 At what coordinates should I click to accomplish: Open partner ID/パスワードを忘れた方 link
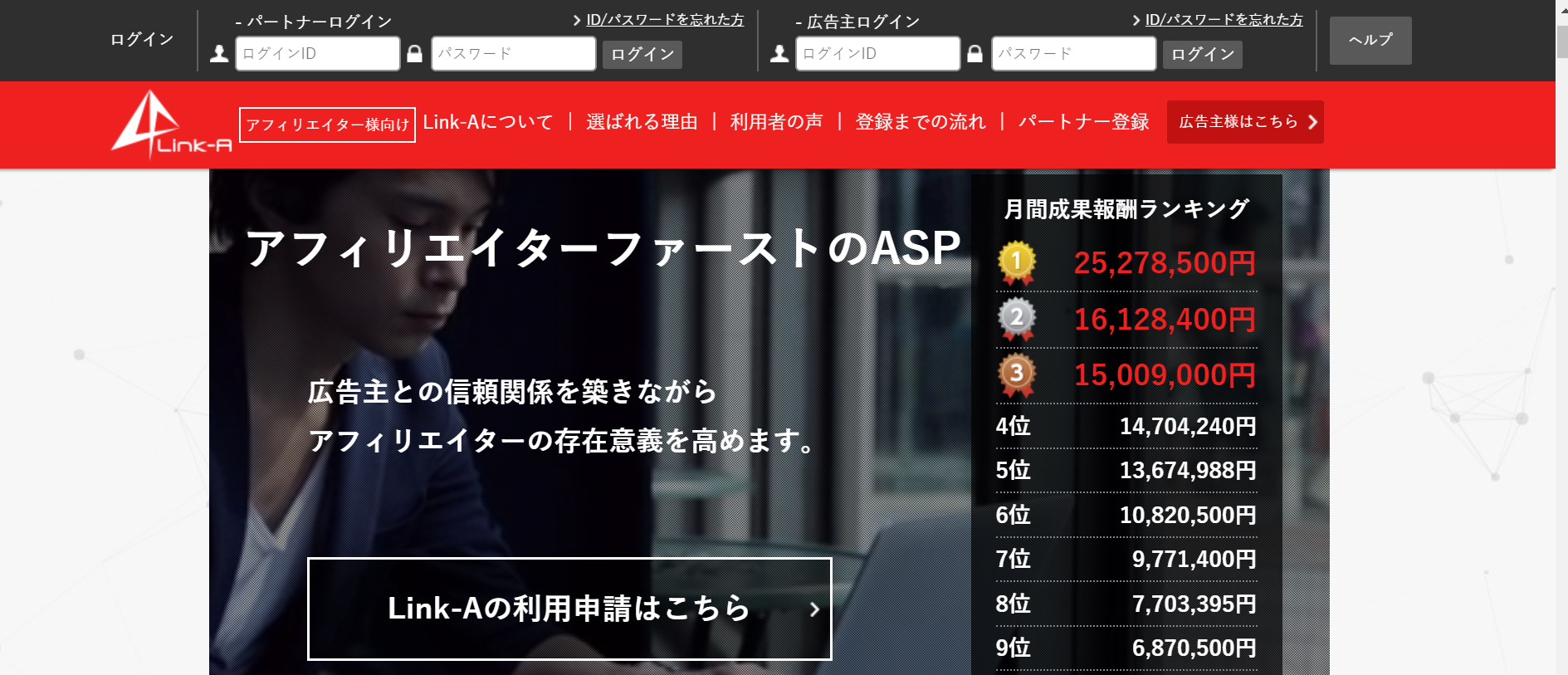(x=664, y=20)
